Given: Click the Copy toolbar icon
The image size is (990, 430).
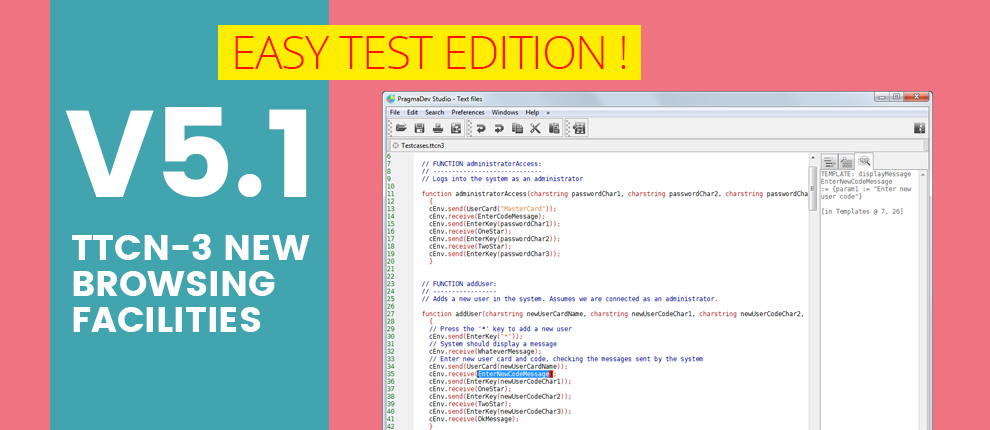Looking at the screenshot, I should (517, 128).
